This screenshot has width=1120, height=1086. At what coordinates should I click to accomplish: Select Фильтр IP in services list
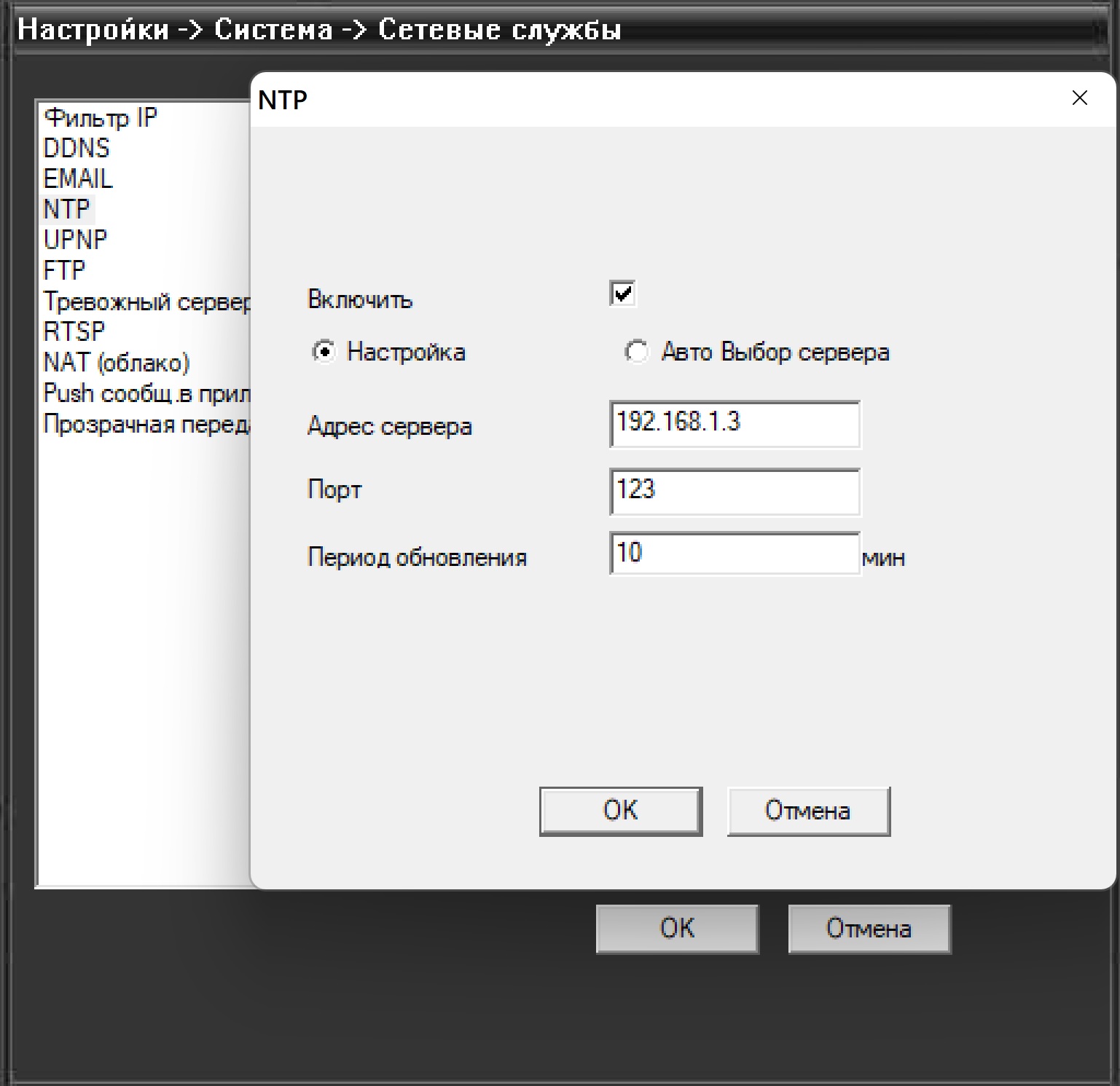(x=101, y=118)
